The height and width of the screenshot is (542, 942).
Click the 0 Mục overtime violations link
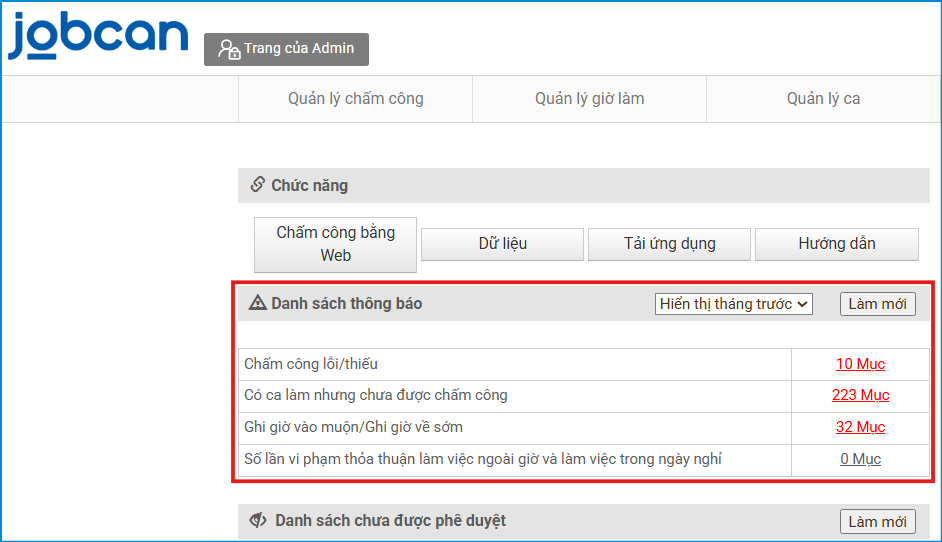860,459
